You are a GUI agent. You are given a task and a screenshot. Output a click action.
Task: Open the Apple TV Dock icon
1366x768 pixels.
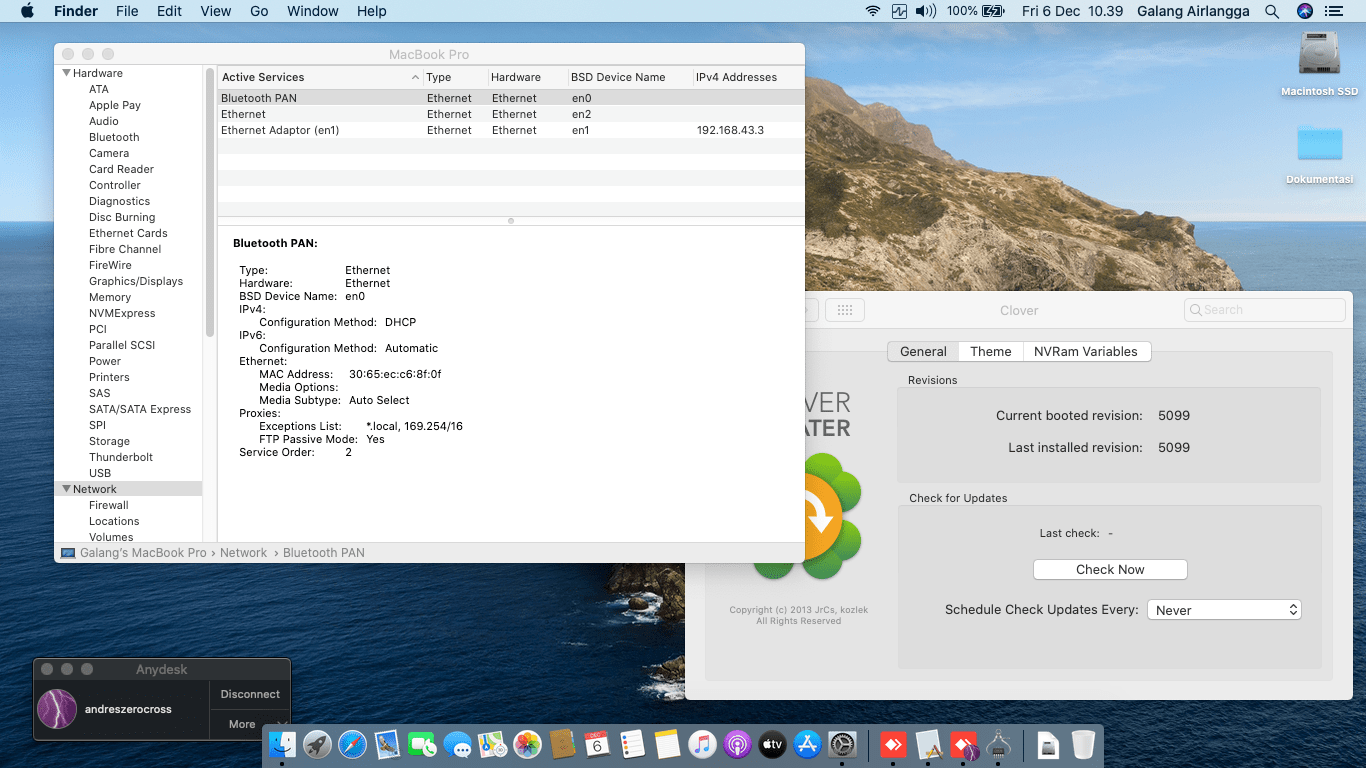point(772,744)
